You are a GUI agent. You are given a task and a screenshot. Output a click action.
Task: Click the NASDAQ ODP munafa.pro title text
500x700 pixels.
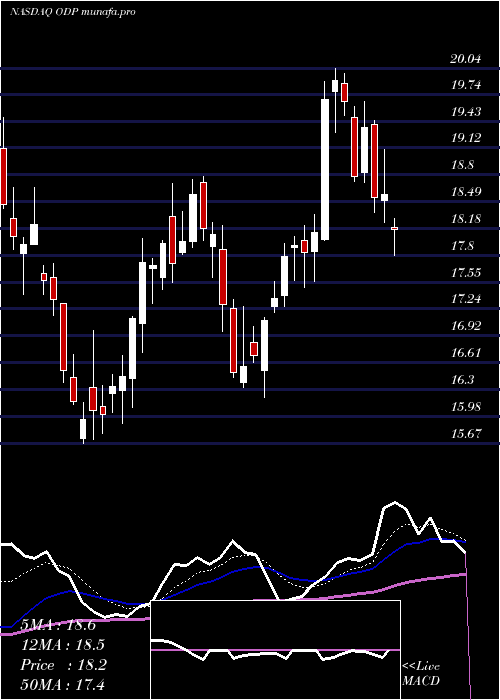coord(72,12)
